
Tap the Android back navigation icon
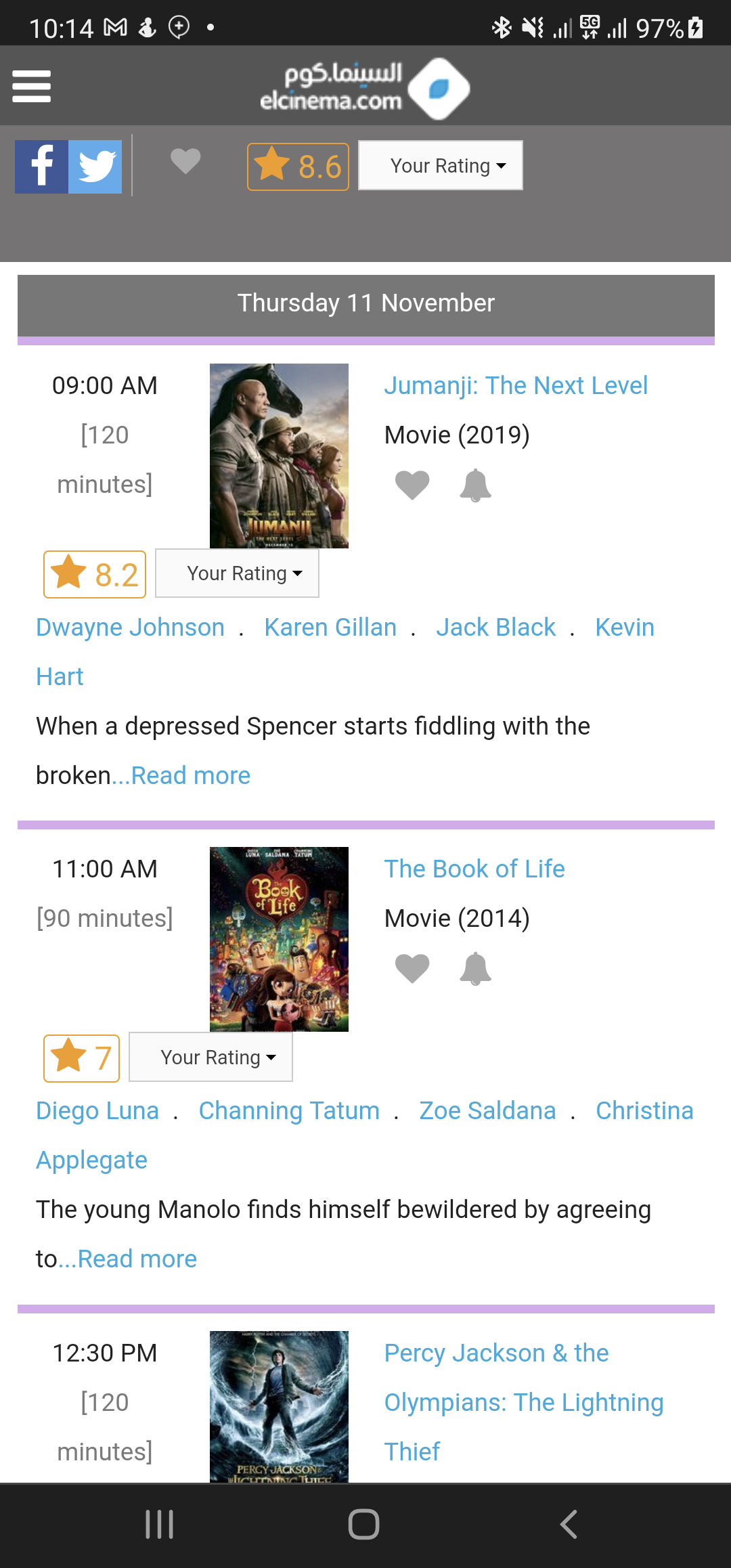tap(569, 1525)
